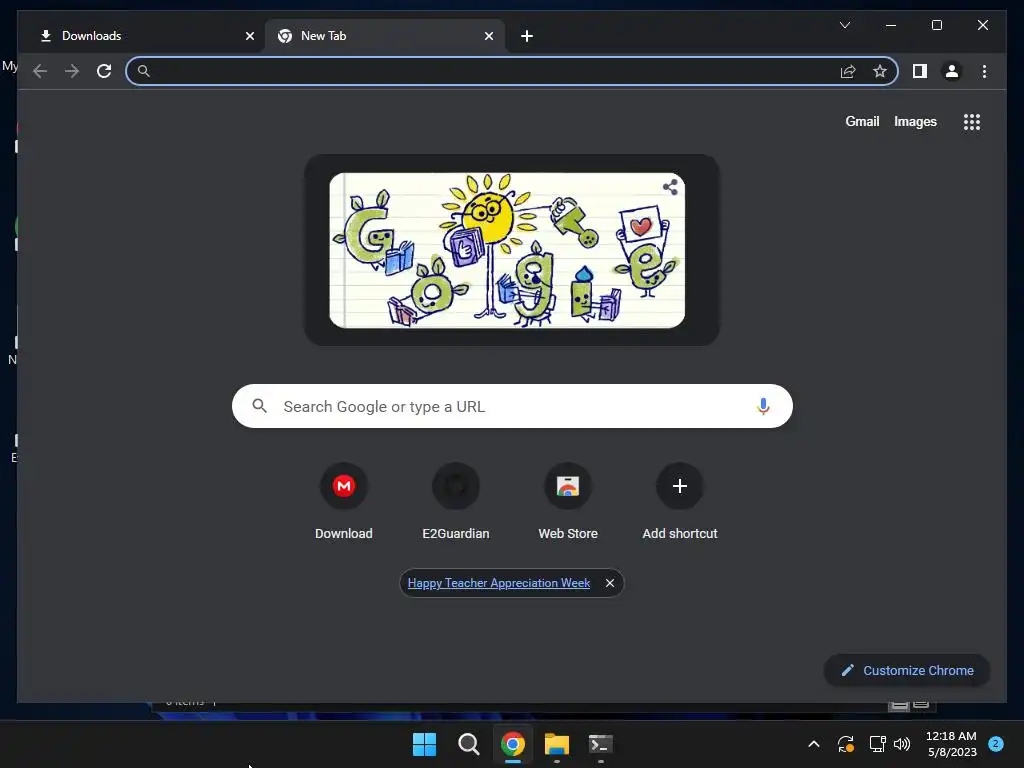Screen dimensions: 1024x768
Task: Open Windows taskbar search
Action: (x=468, y=744)
